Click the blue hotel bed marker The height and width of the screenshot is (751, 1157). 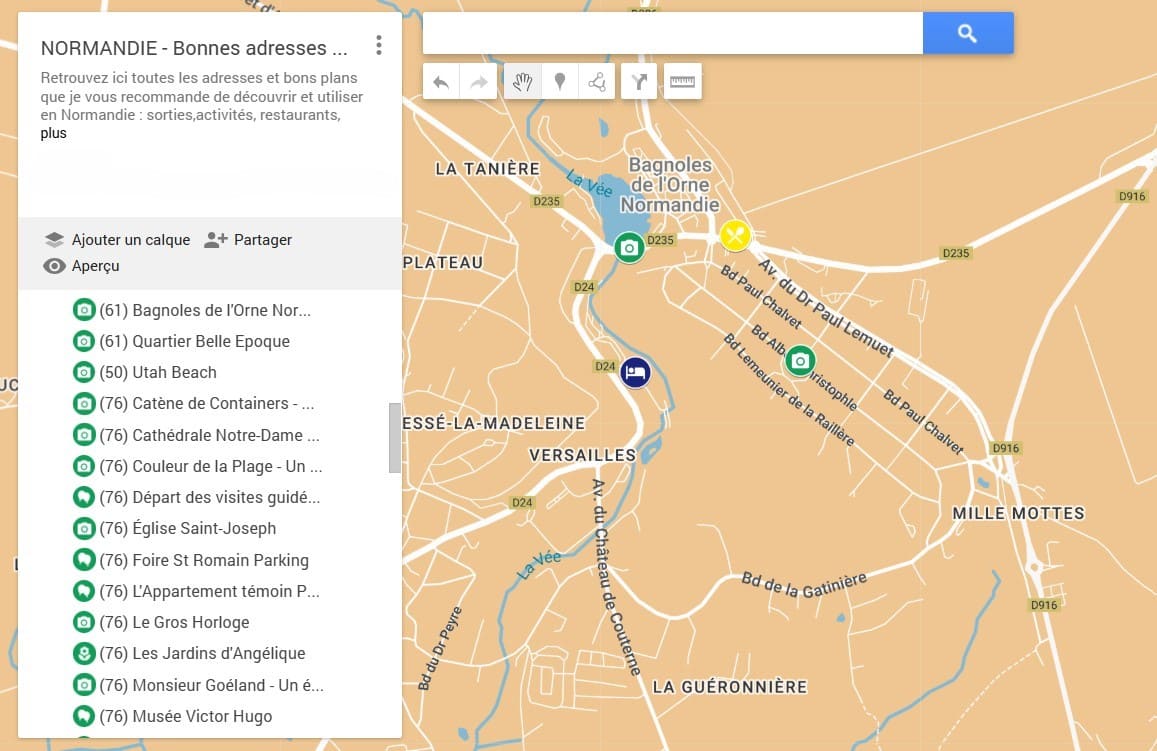click(x=635, y=373)
